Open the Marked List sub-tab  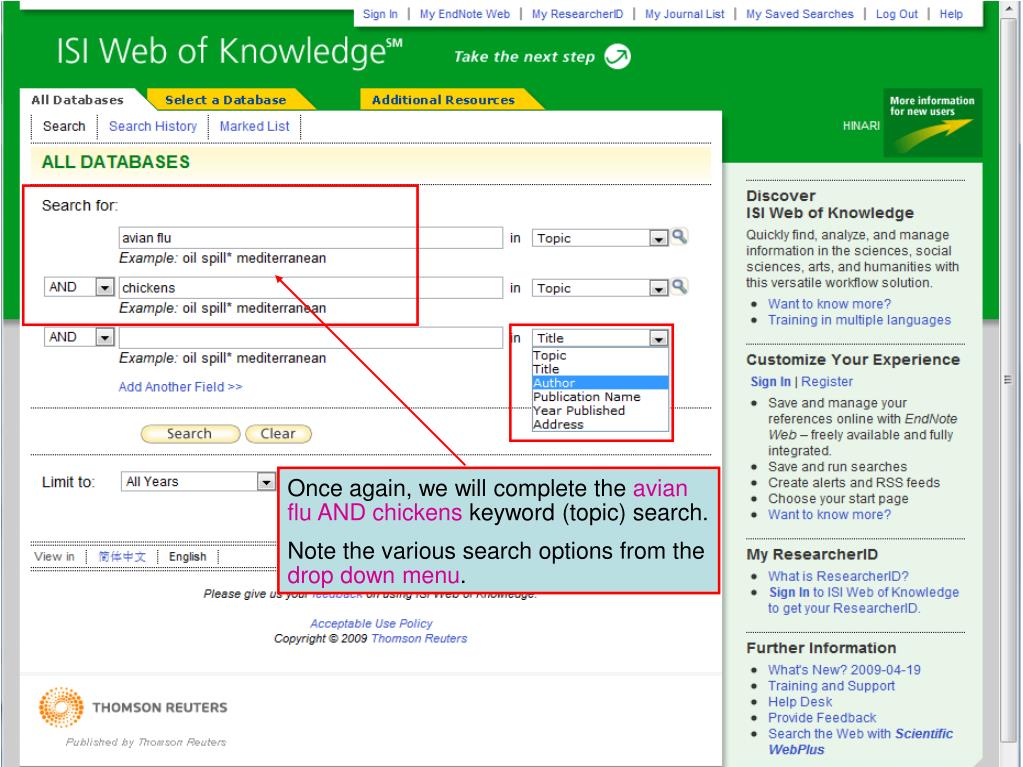[x=254, y=127]
